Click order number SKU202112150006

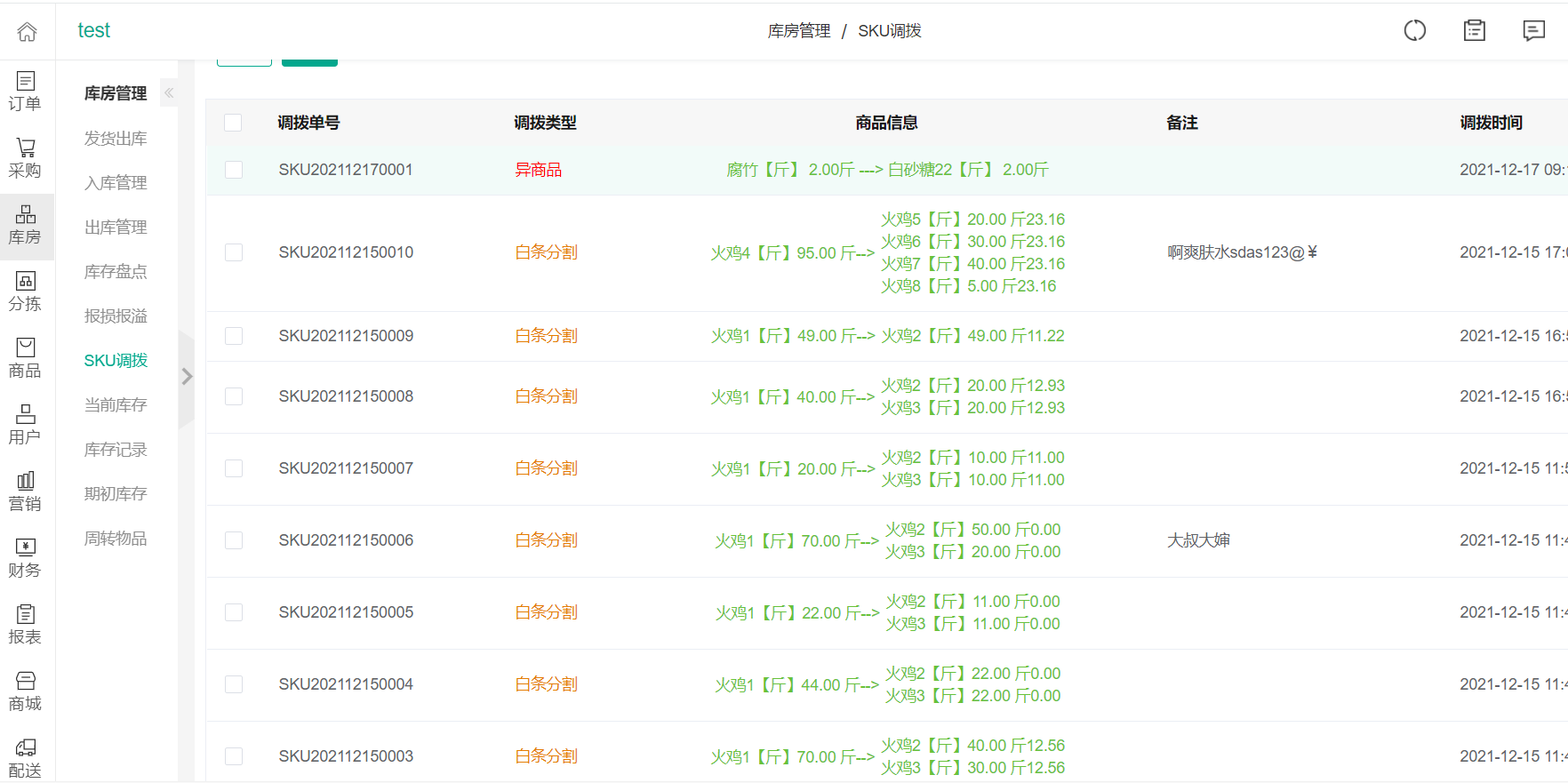click(x=346, y=540)
